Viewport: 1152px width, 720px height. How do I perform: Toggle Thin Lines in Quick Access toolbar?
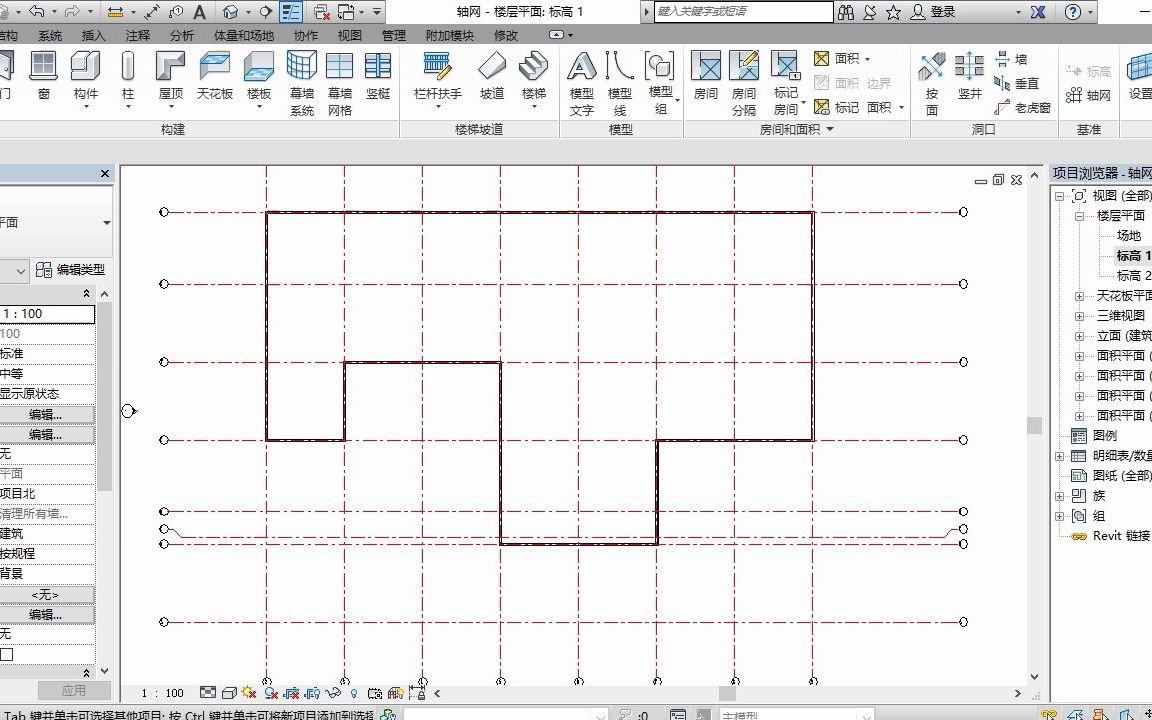coord(292,13)
